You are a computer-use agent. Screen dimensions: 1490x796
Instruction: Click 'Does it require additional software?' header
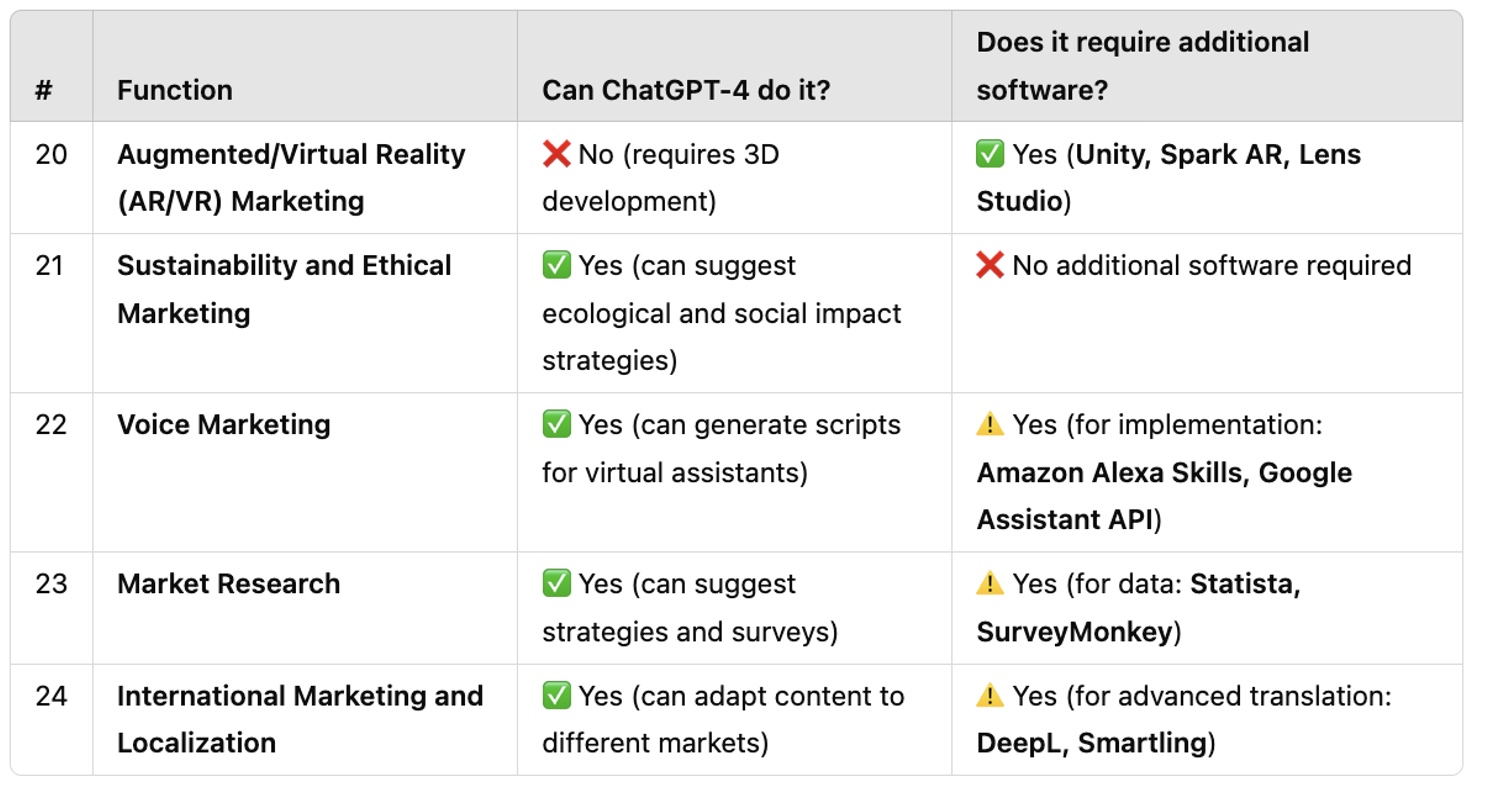[1142, 66]
